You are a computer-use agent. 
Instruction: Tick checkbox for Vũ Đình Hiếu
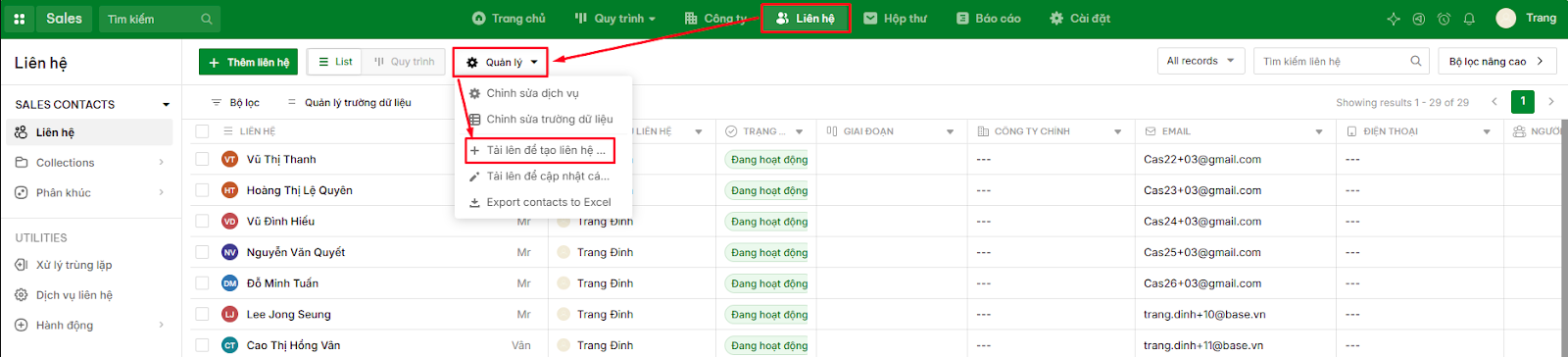pos(202,221)
